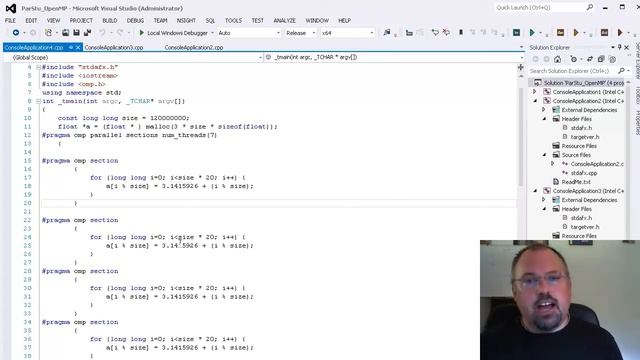Click the Solution Explorer Back icon
Image resolution: width=640 pixels, height=360 pixels.
536,59
